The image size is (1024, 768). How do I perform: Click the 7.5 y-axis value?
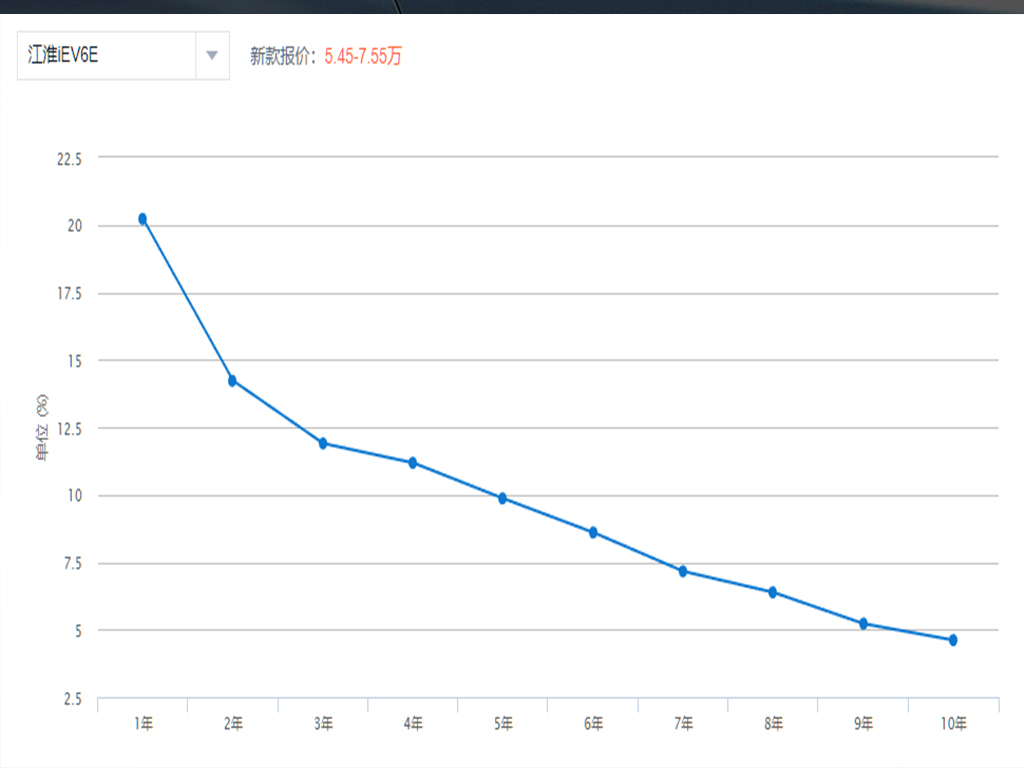click(72, 564)
